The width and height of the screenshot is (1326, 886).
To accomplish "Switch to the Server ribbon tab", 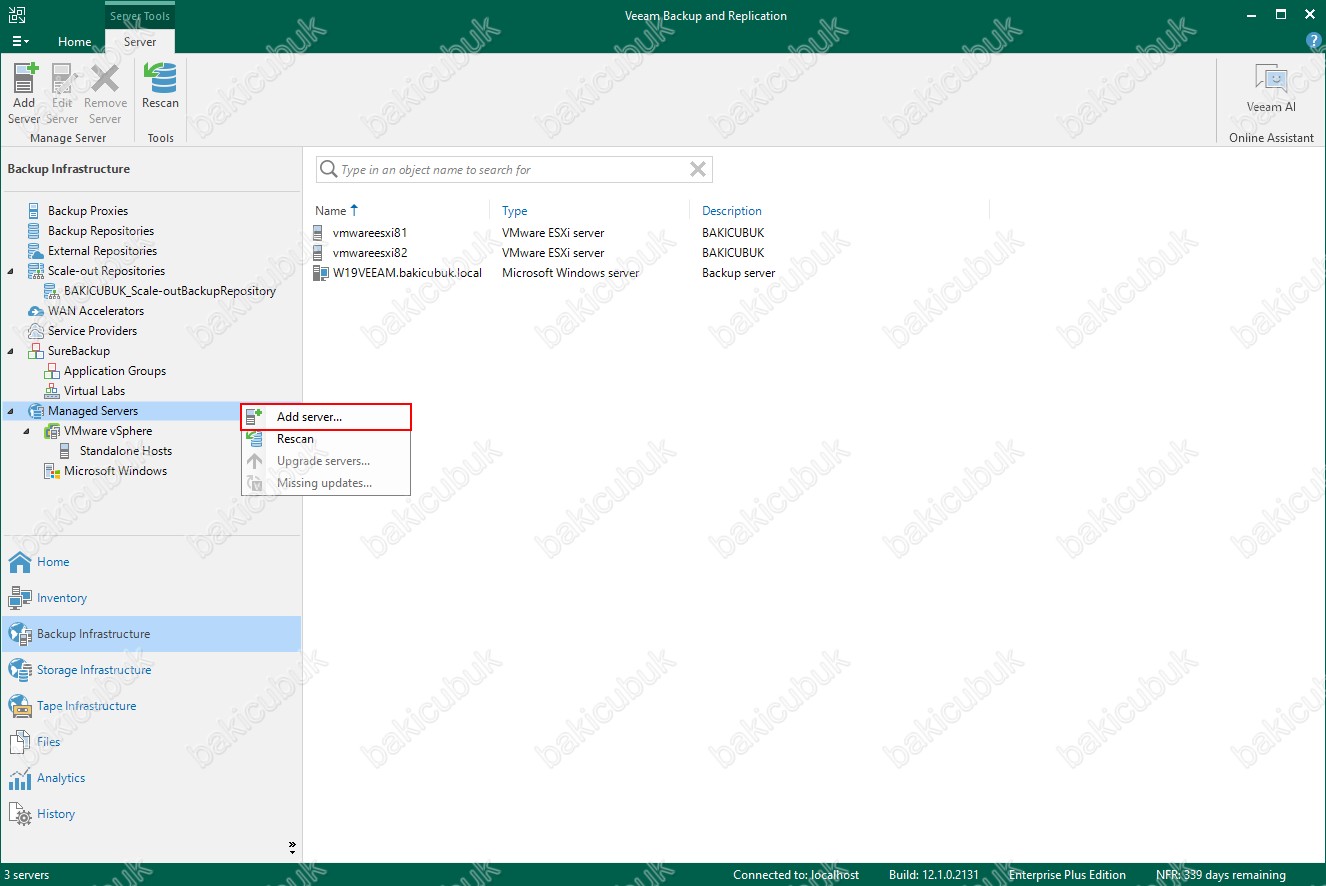I will tap(140, 42).
